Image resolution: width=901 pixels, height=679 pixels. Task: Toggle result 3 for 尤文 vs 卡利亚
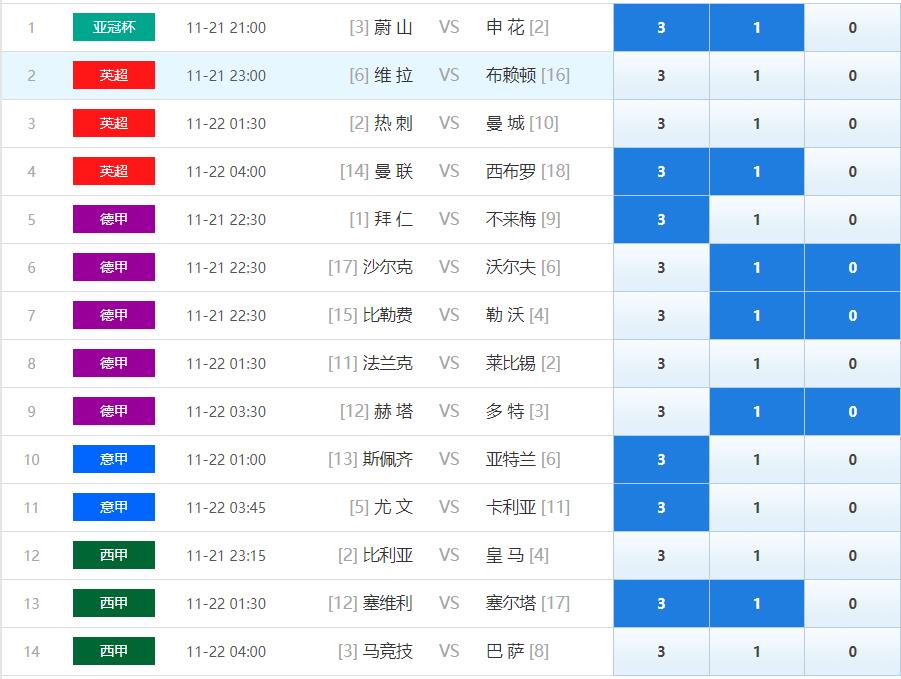pos(661,507)
